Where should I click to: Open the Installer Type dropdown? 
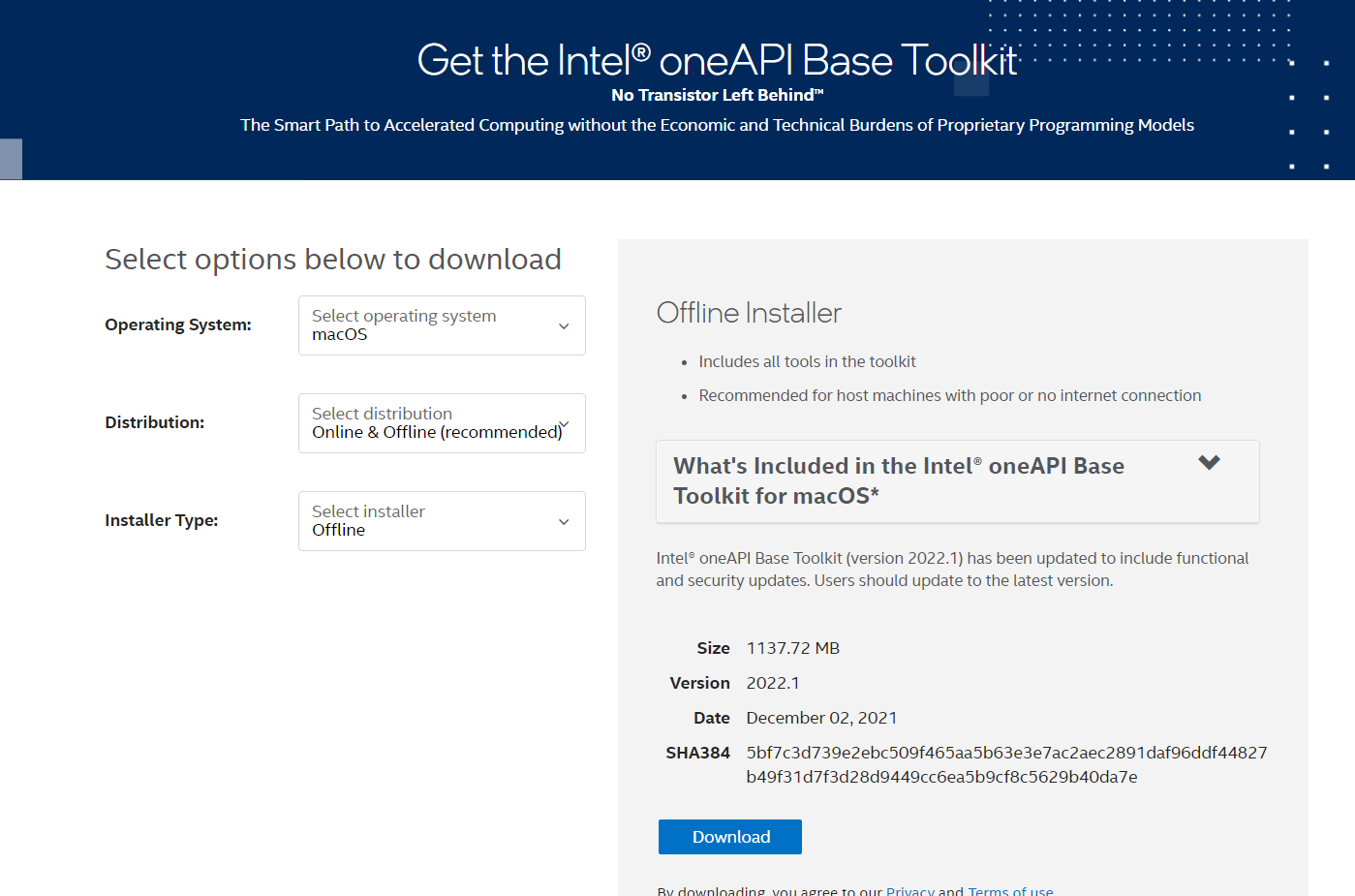click(441, 520)
